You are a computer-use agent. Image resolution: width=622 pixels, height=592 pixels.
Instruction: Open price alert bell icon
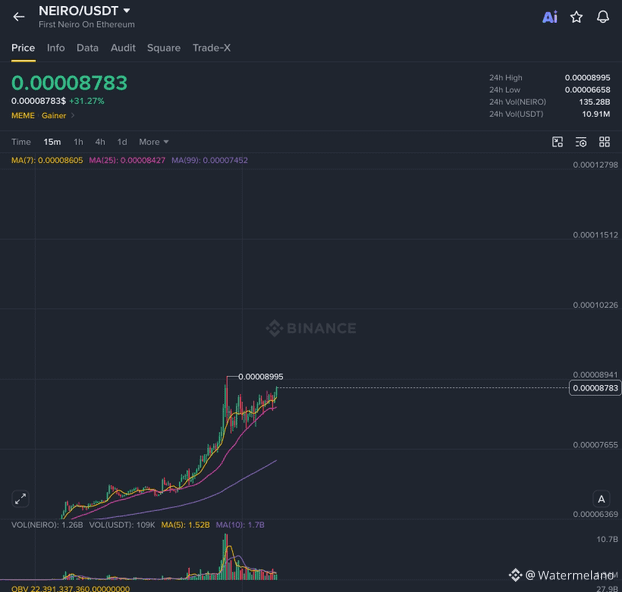coord(603,17)
